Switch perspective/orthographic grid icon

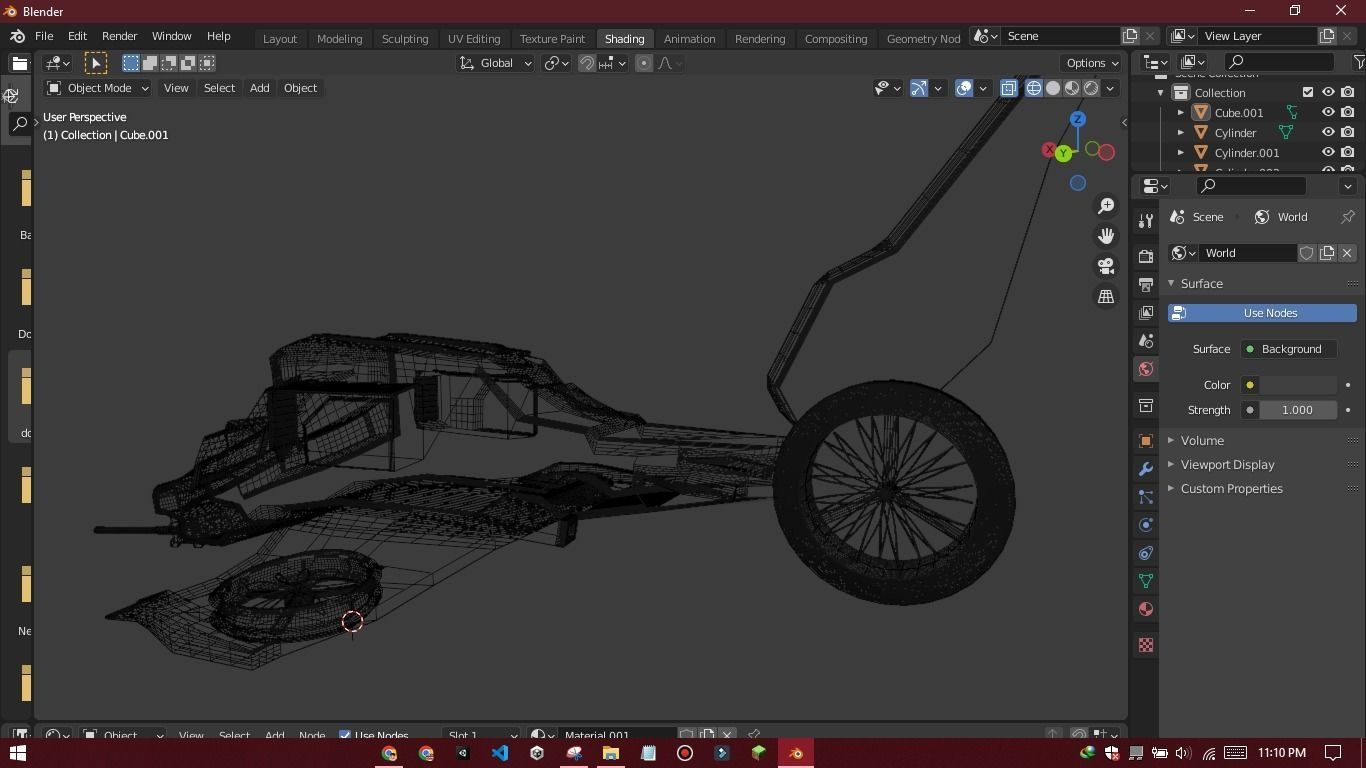coord(1106,297)
